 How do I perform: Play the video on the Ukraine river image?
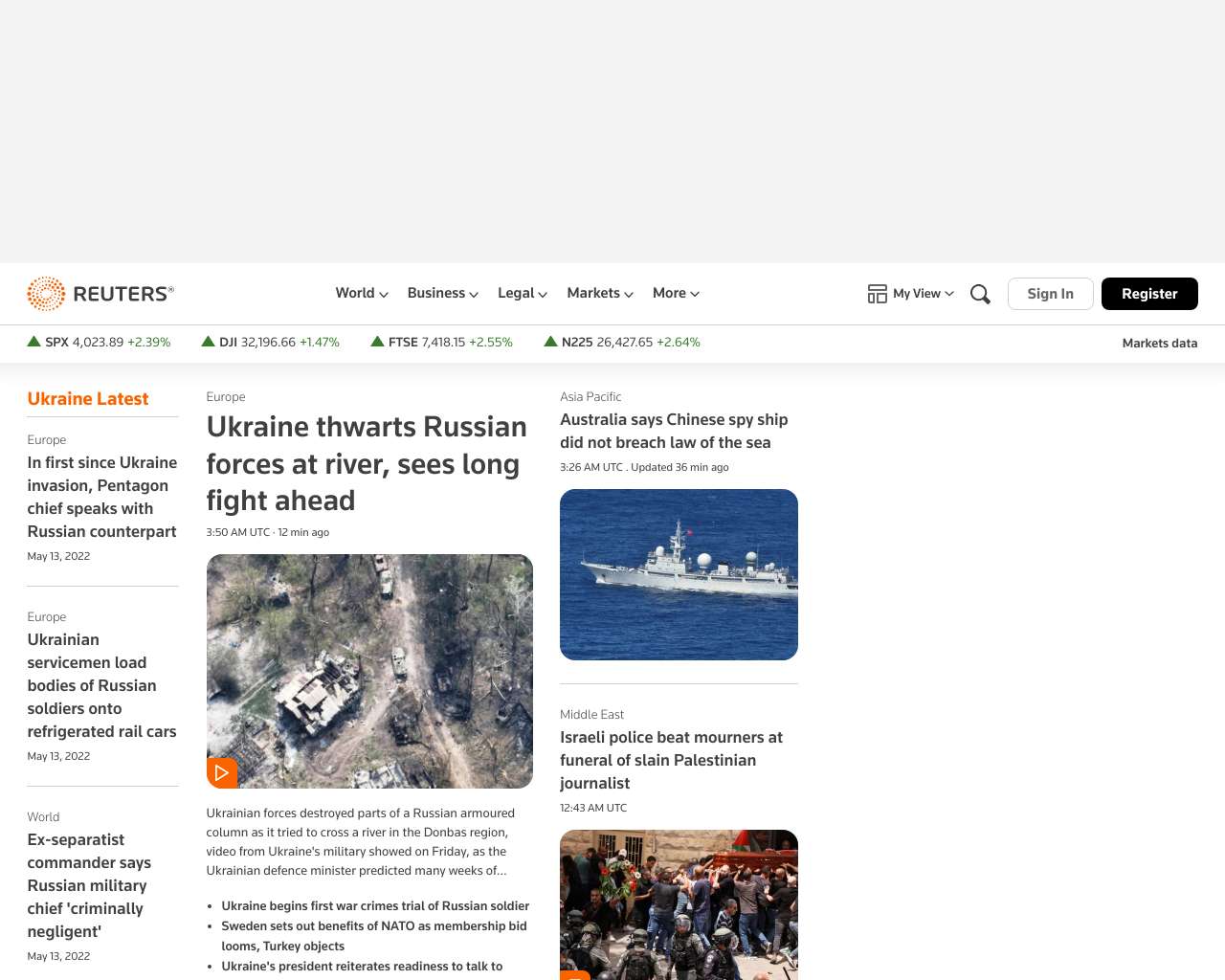[x=222, y=772]
